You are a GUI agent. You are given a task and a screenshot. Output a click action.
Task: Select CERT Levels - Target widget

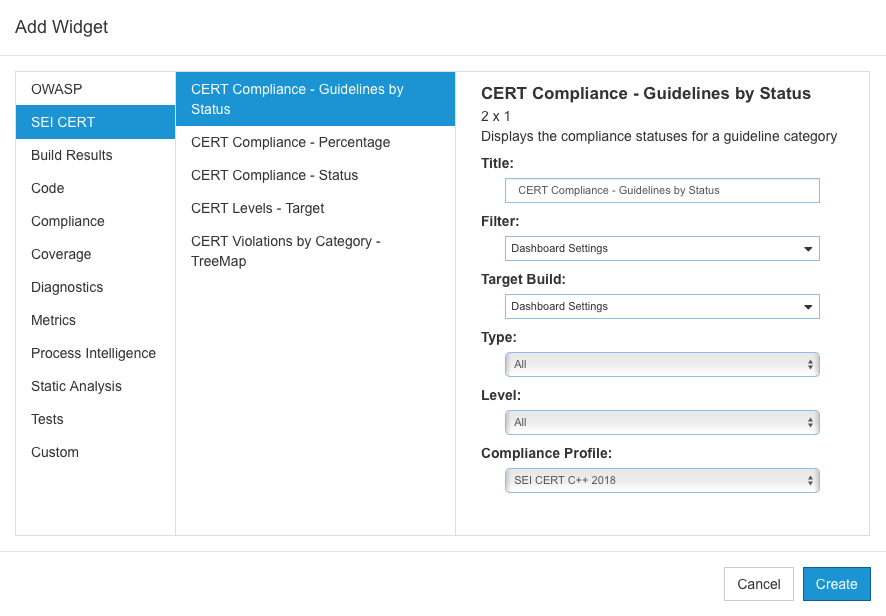pos(315,209)
